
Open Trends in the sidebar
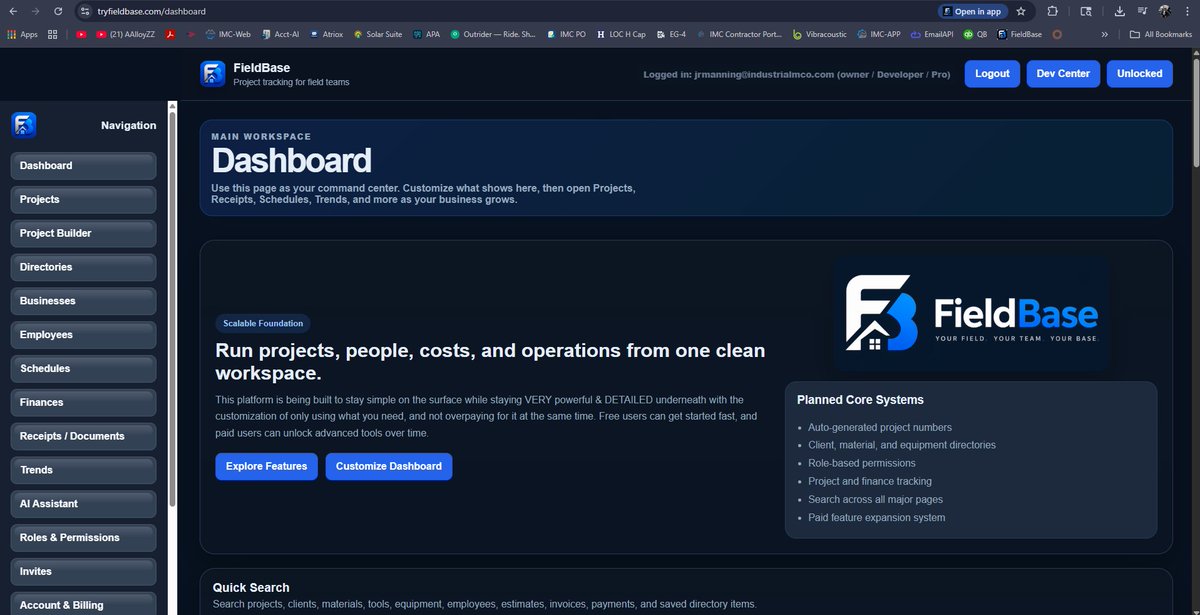[x=83, y=470]
